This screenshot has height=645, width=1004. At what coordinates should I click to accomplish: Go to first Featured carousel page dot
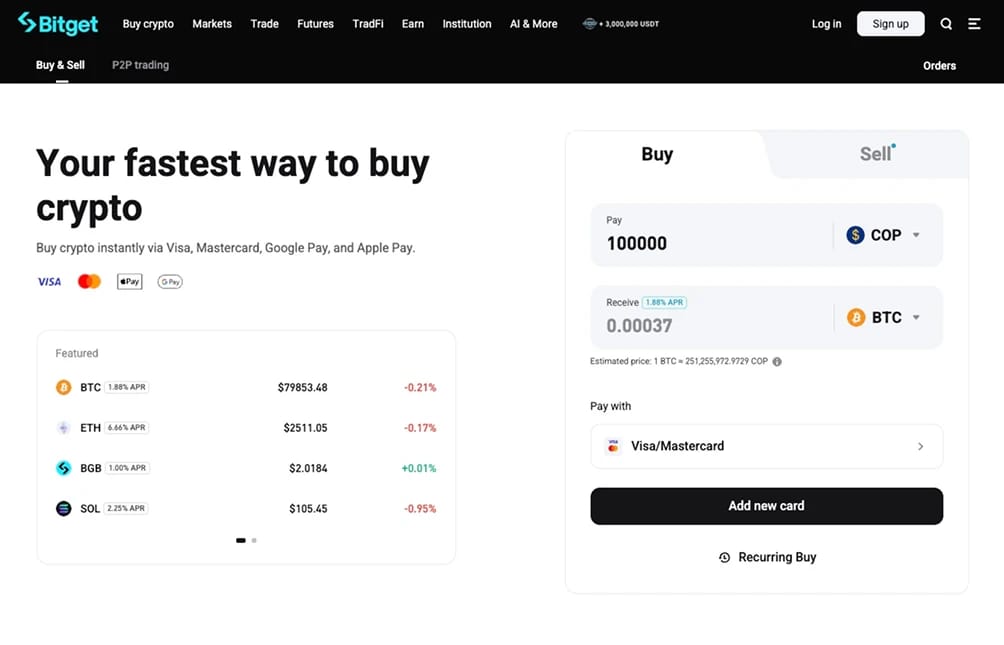coord(241,541)
